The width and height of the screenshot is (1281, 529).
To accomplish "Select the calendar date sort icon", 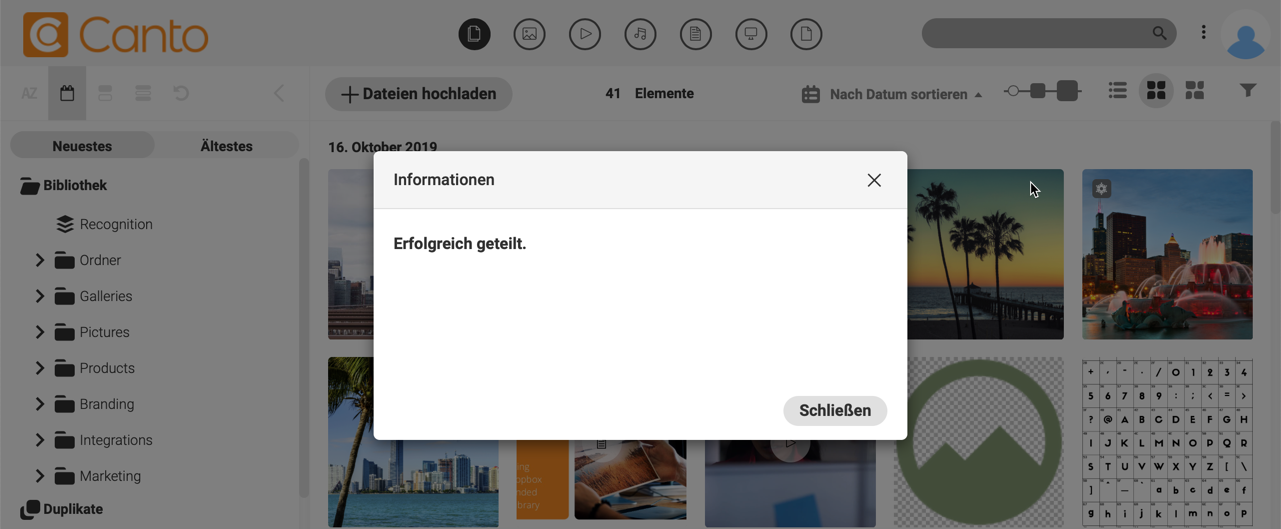I will [x=67, y=93].
